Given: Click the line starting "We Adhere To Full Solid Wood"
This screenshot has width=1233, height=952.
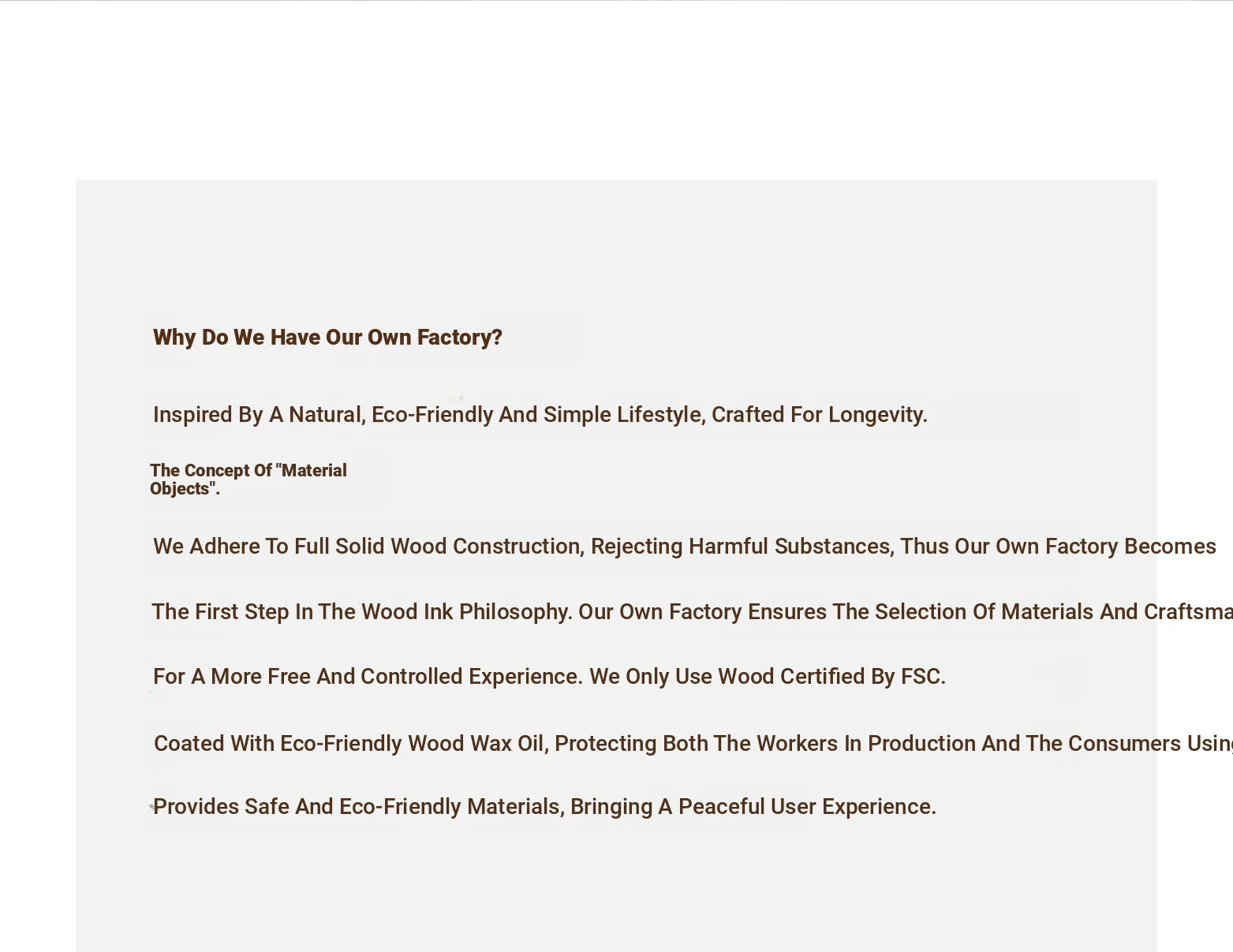Looking at the screenshot, I should click(685, 547).
